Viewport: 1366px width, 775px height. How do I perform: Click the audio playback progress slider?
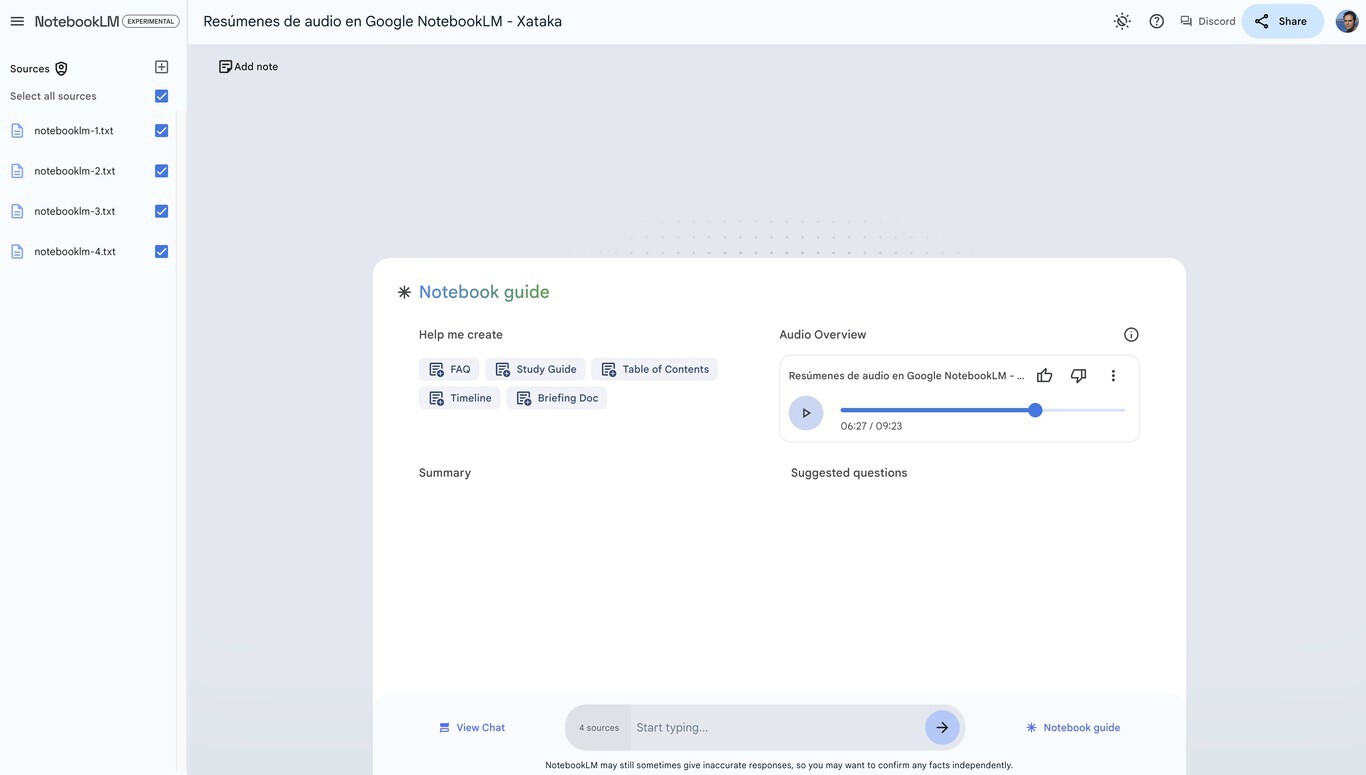(x=983, y=410)
